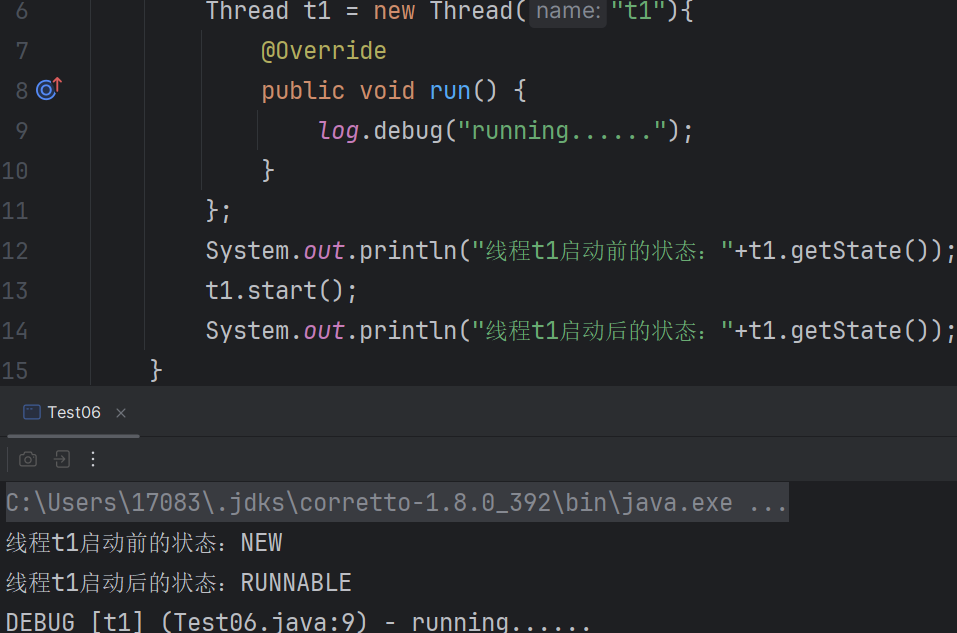Click line number 9 in the gutter

21,131
